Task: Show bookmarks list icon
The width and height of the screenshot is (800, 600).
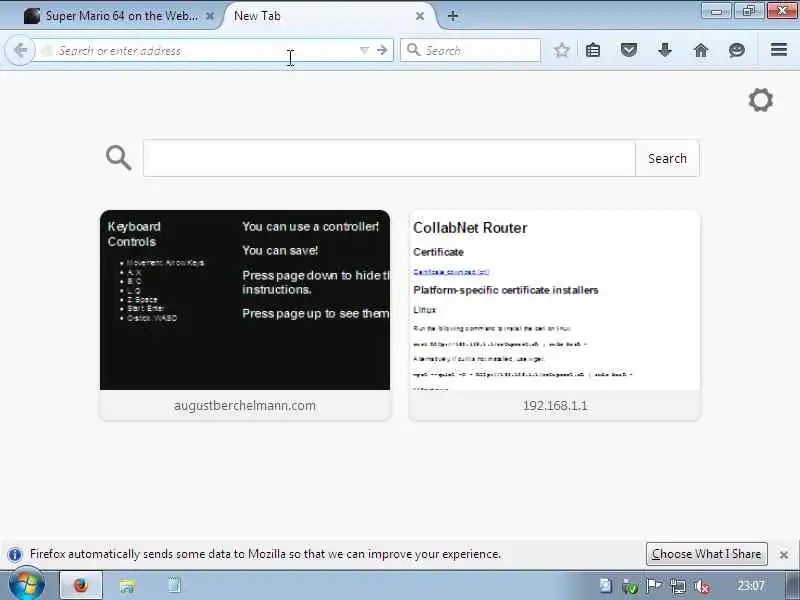Action: [593, 50]
